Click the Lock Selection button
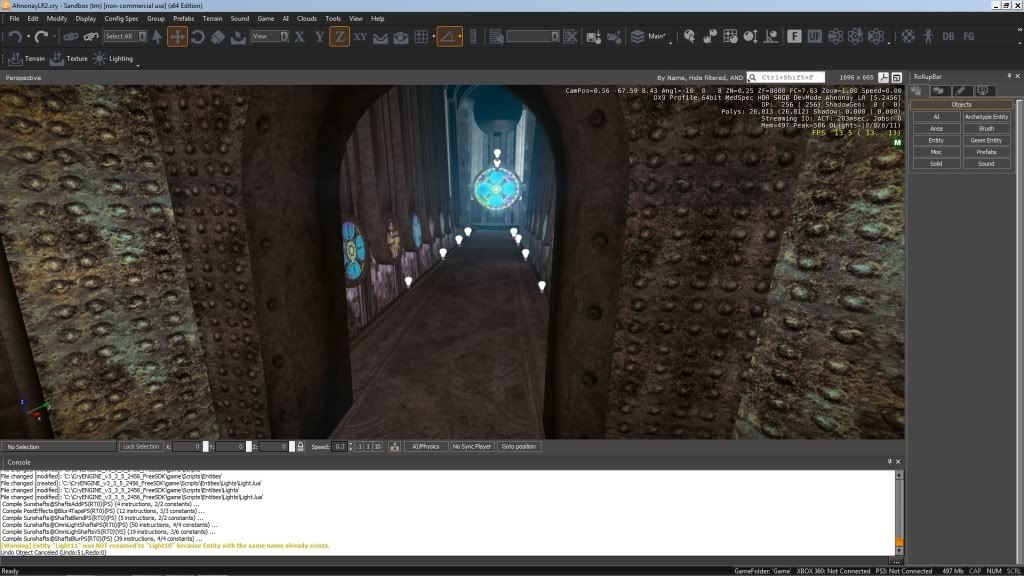 pos(141,447)
